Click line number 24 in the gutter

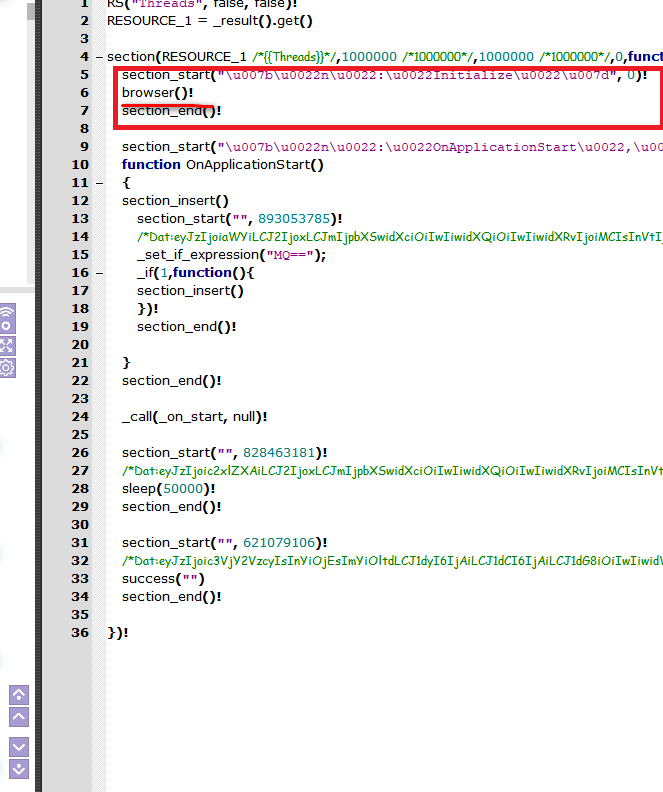click(80, 416)
